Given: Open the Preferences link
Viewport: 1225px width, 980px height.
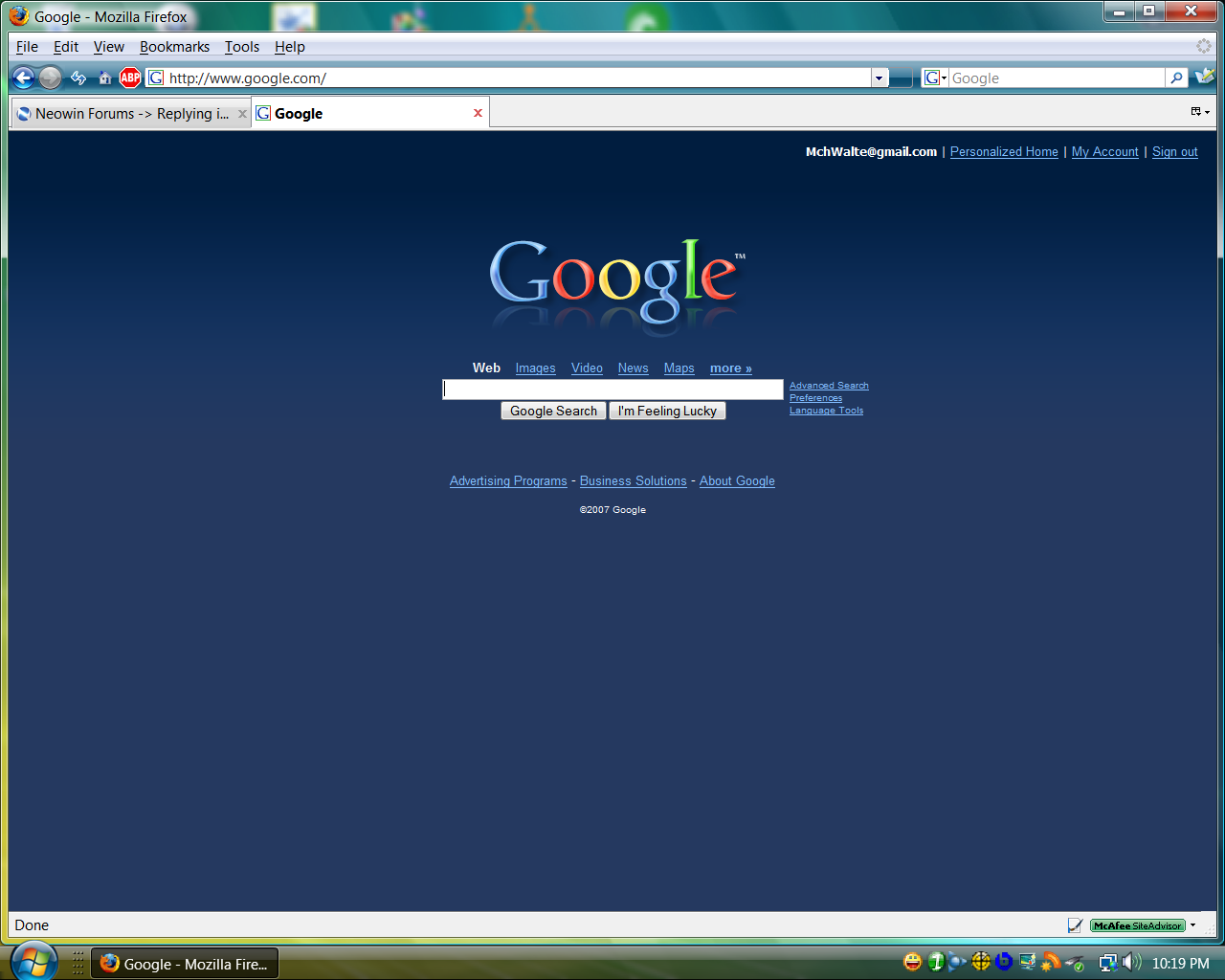Looking at the screenshot, I should point(815,398).
